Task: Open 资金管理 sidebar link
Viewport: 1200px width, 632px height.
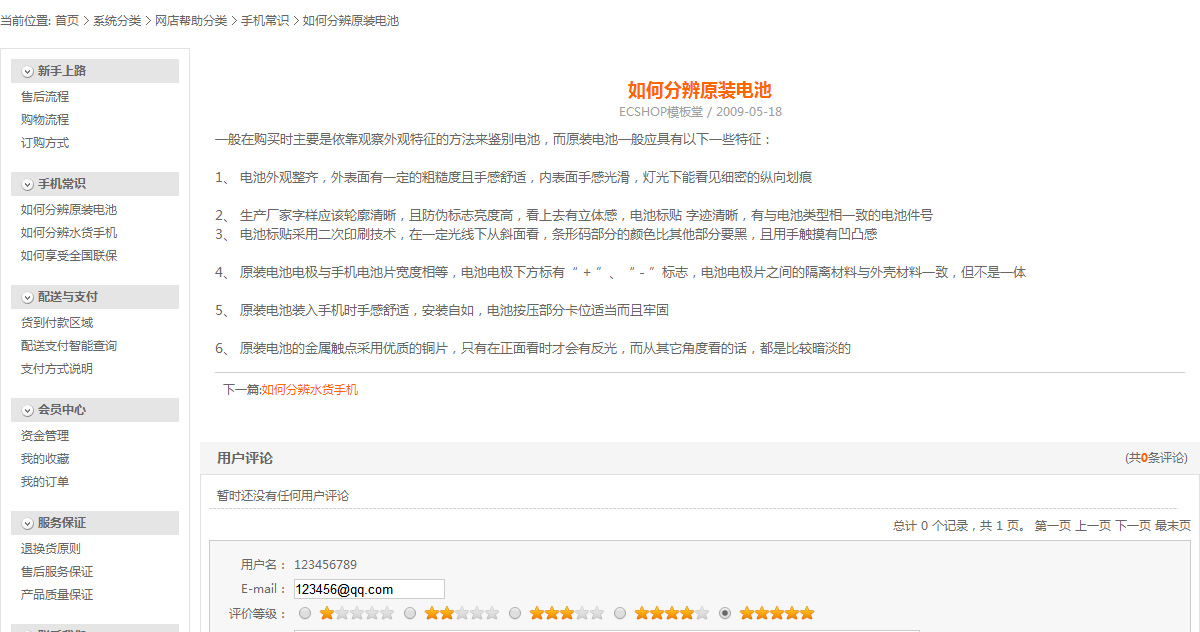Action: [45, 436]
